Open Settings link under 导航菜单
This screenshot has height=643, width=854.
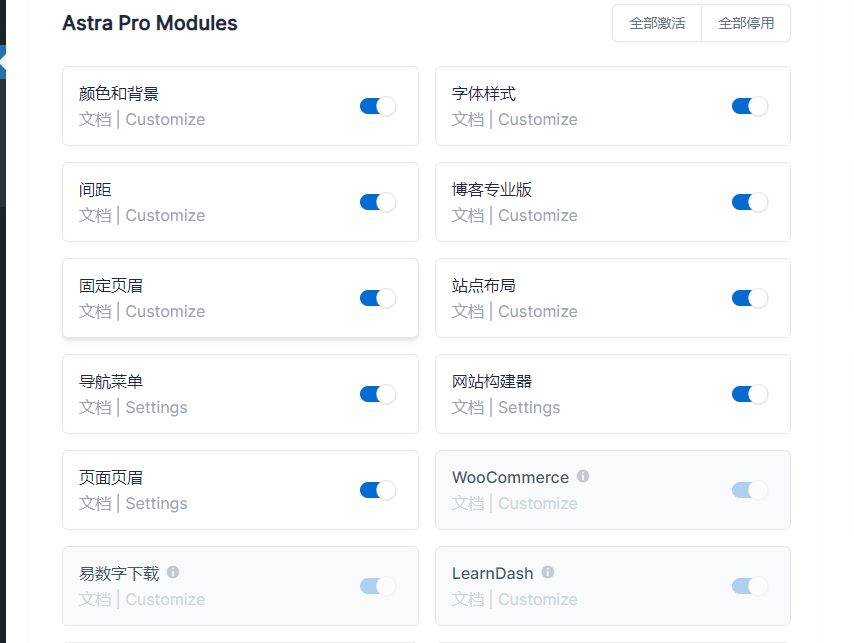coord(156,408)
